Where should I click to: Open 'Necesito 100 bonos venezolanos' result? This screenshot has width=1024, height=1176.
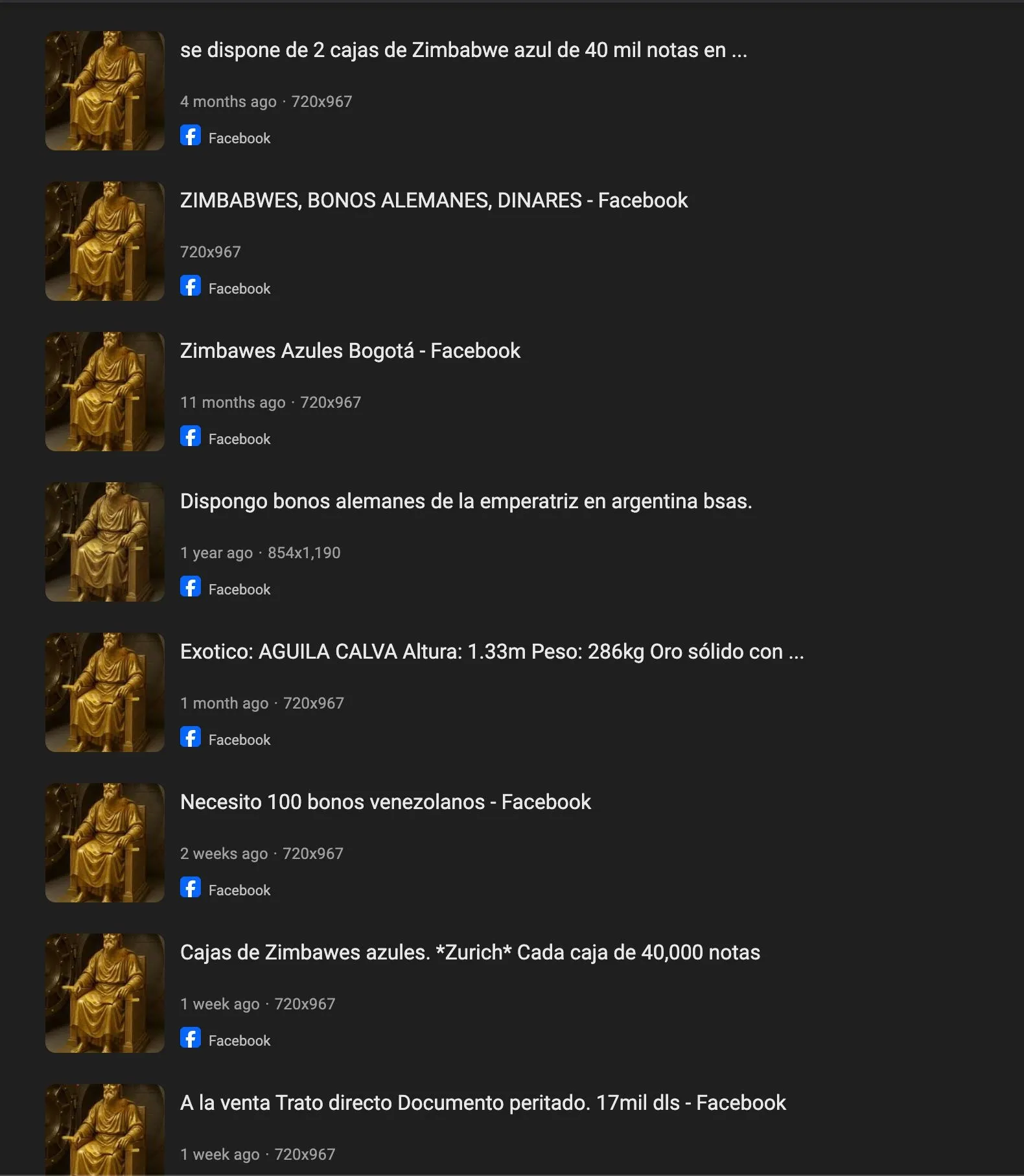(x=386, y=802)
